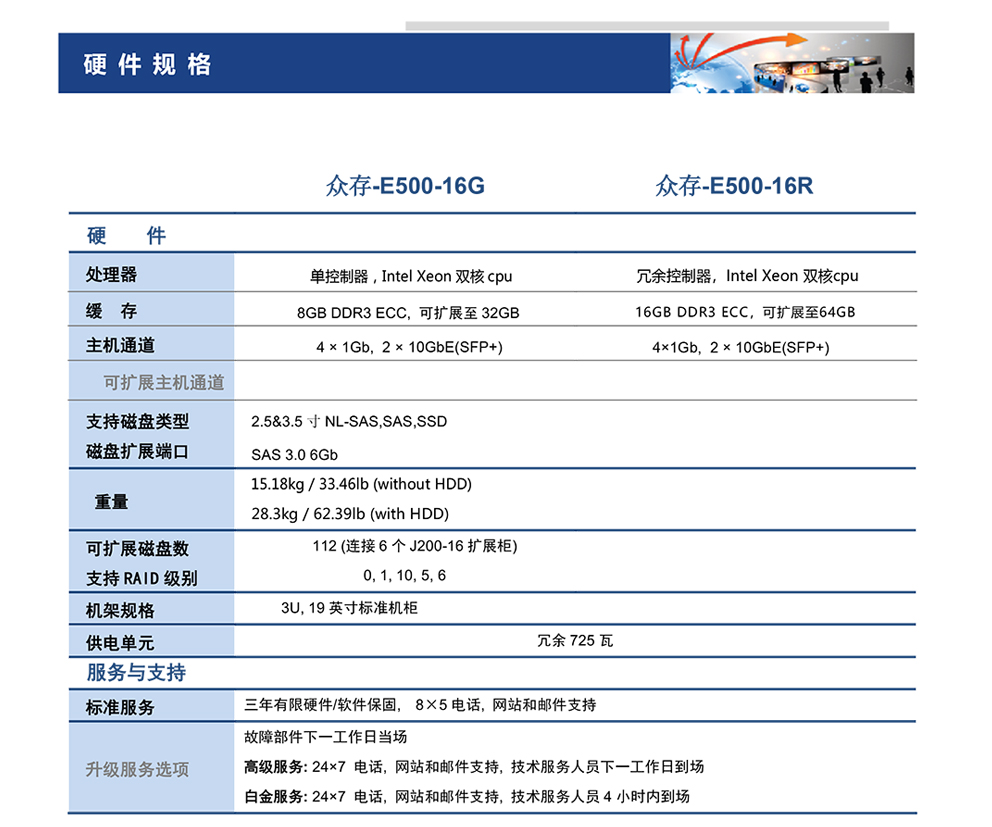Screen dimensions: 992x827
Task: Click the greyed 可扩展主机通道 label
Action: pyautogui.click(x=164, y=382)
